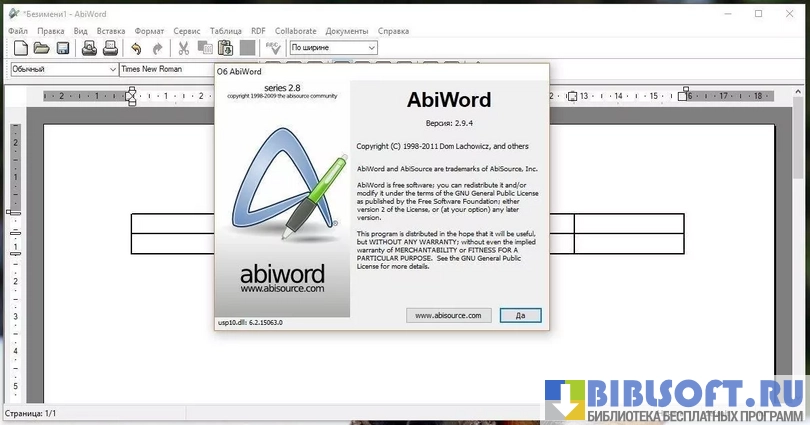Image resolution: width=810 pixels, height=425 pixels.
Task: Save document using the floppy disk icon
Action: point(62,48)
